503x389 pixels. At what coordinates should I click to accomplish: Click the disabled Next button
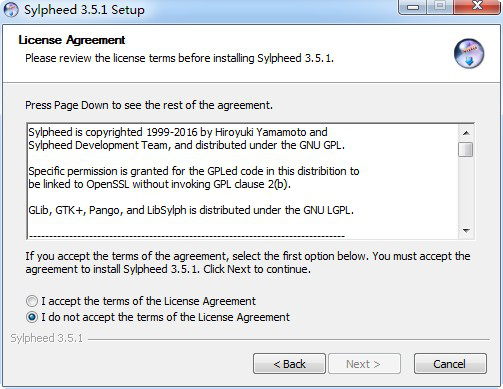pos(364,364)
